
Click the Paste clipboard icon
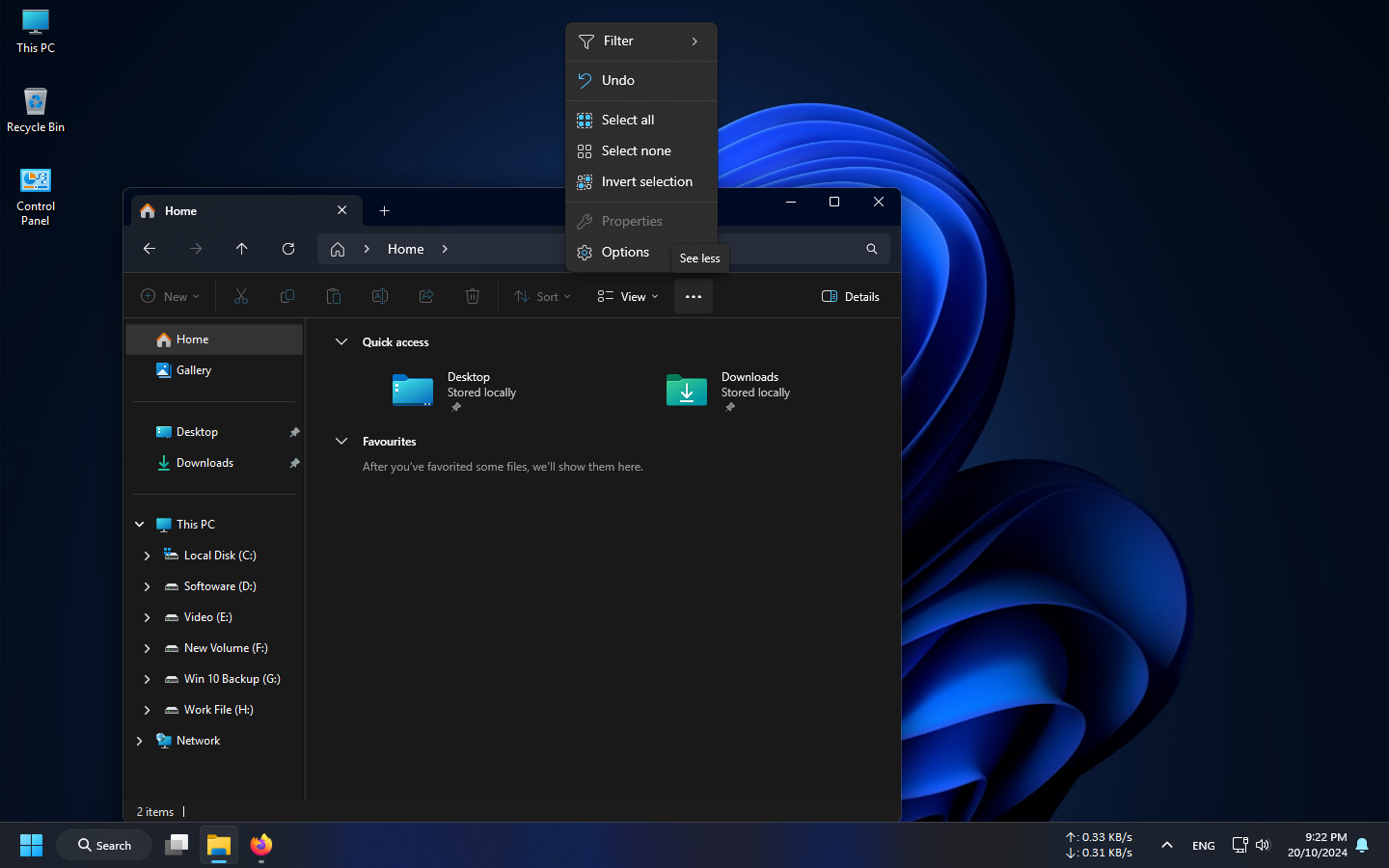(x=334, y=296)
